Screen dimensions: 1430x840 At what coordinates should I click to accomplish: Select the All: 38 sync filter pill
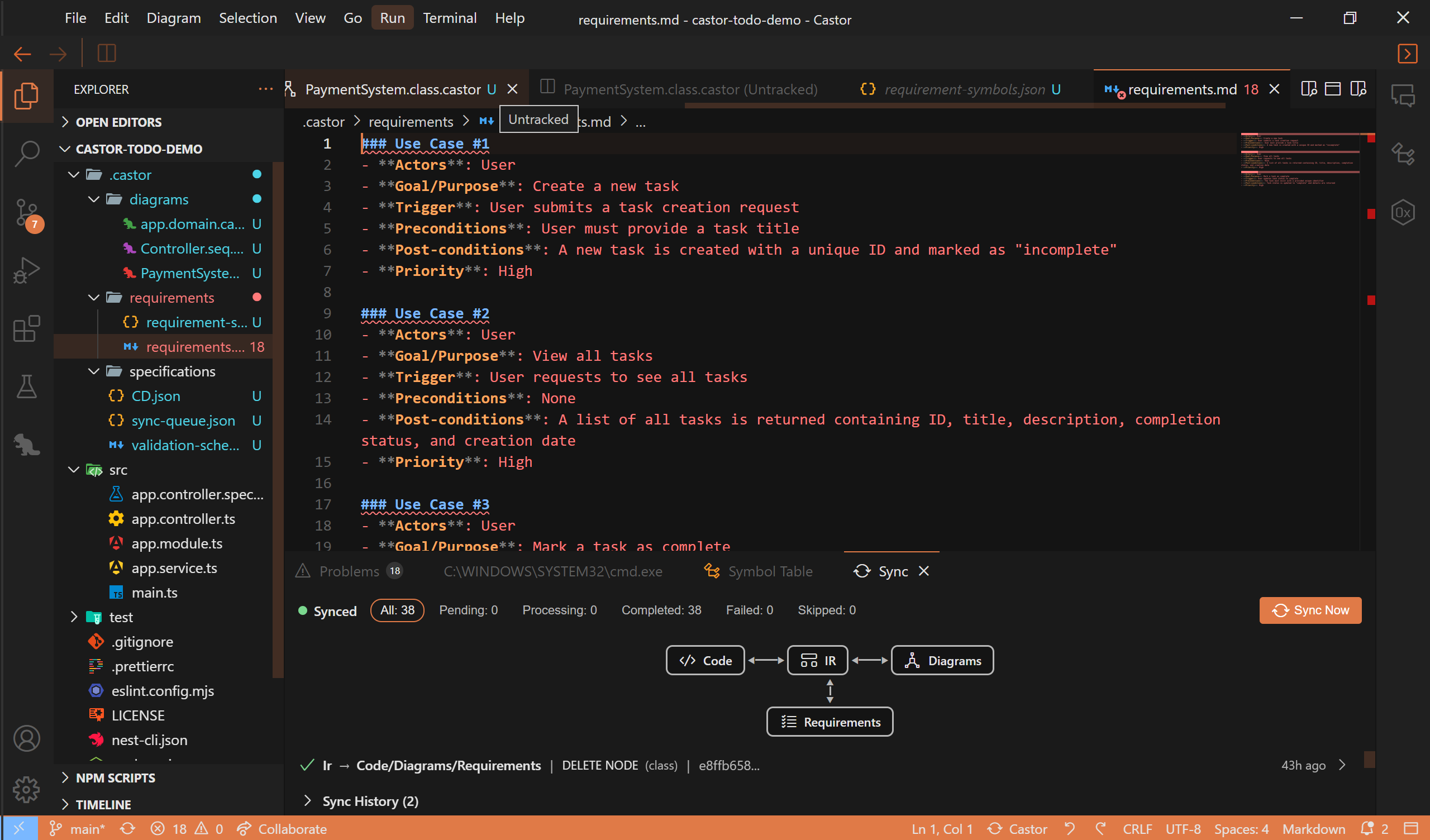coord(397,610)
